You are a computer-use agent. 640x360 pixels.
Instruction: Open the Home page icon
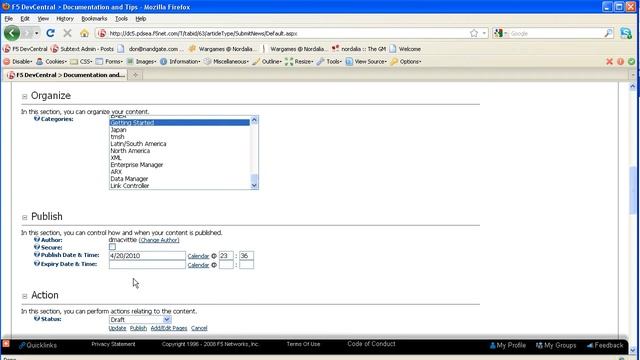coord(84,33)
